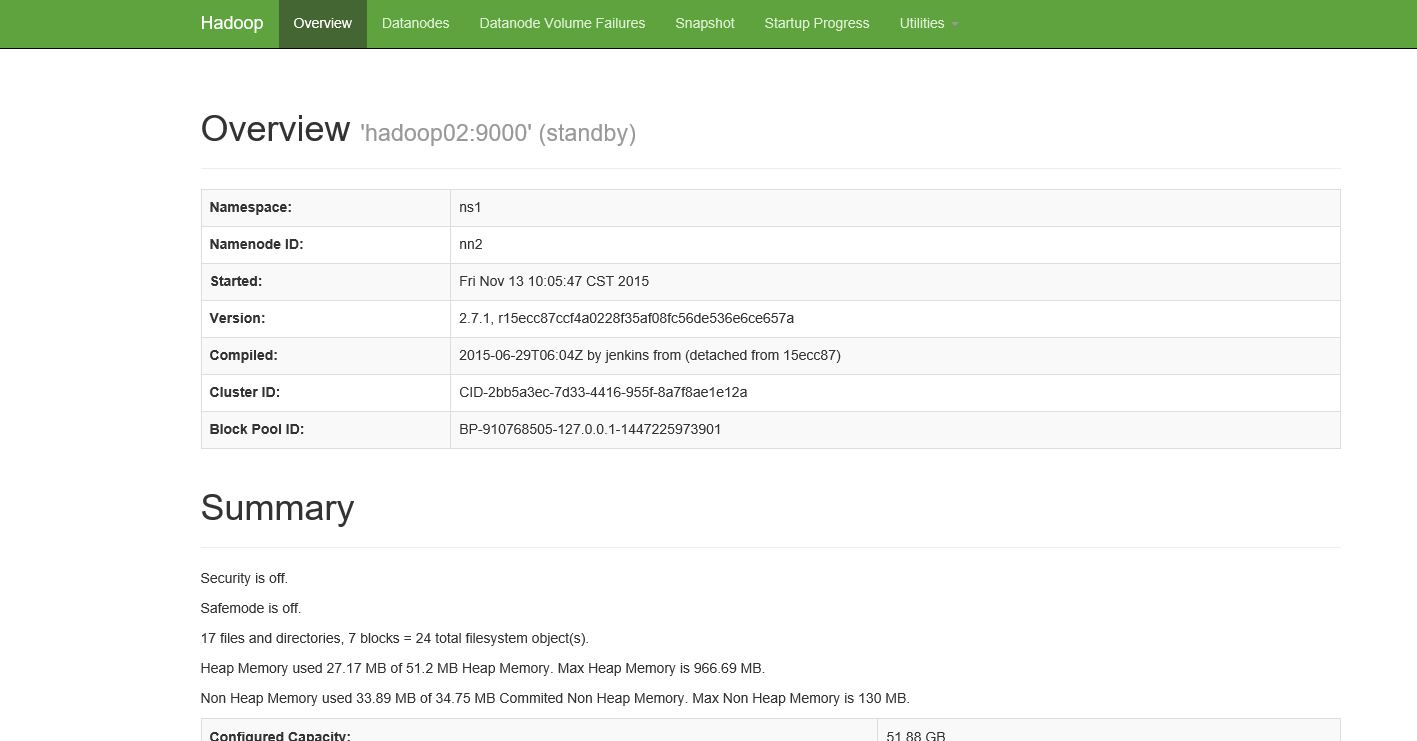Screen dimensions: 1417x741
Task: Click the Version: label cell
Action: [x=326, y=319]
